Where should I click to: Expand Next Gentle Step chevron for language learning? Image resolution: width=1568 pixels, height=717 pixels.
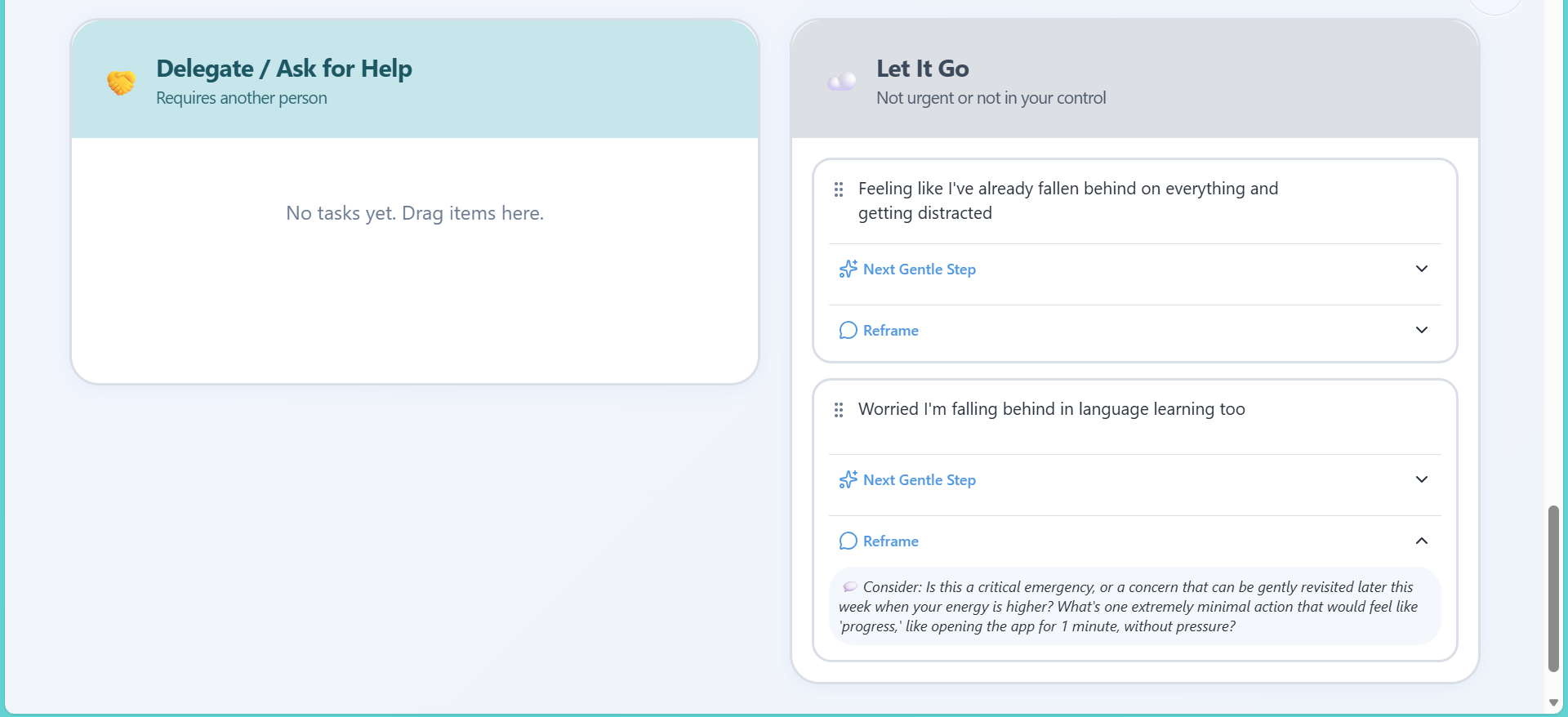point(1422,479)
